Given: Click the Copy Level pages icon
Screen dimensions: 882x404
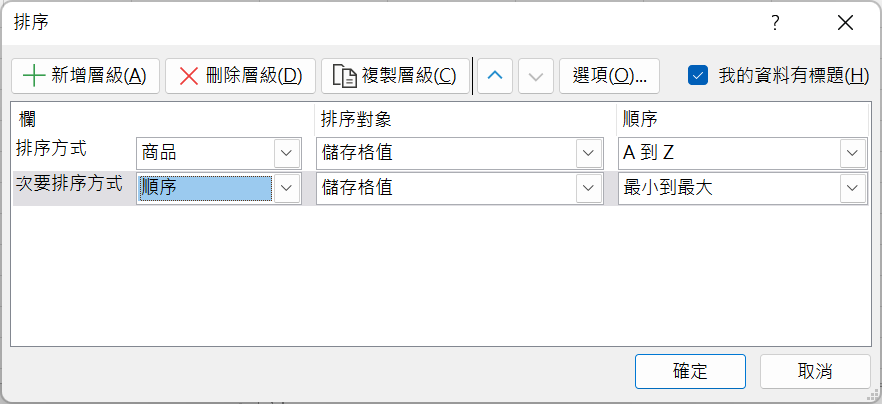Looking at the screenshot, I should 345,76.
